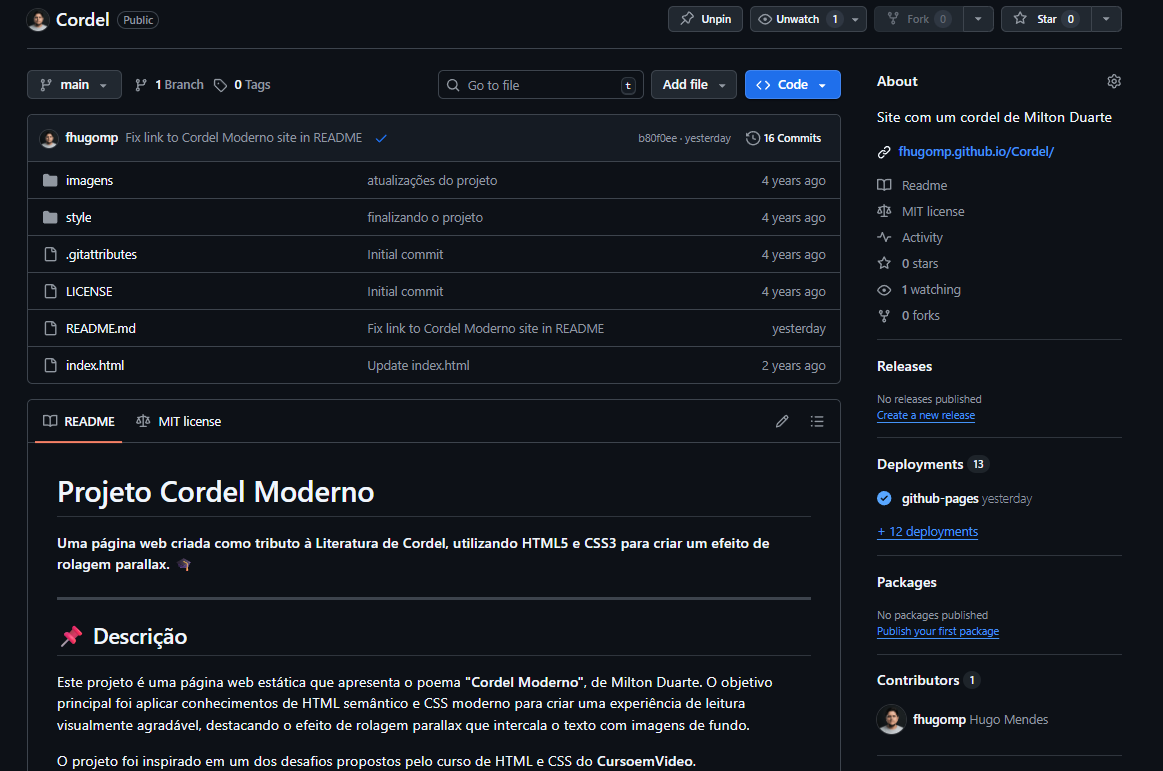Click the Go to file search field
1163x771 pixels.
540,85
